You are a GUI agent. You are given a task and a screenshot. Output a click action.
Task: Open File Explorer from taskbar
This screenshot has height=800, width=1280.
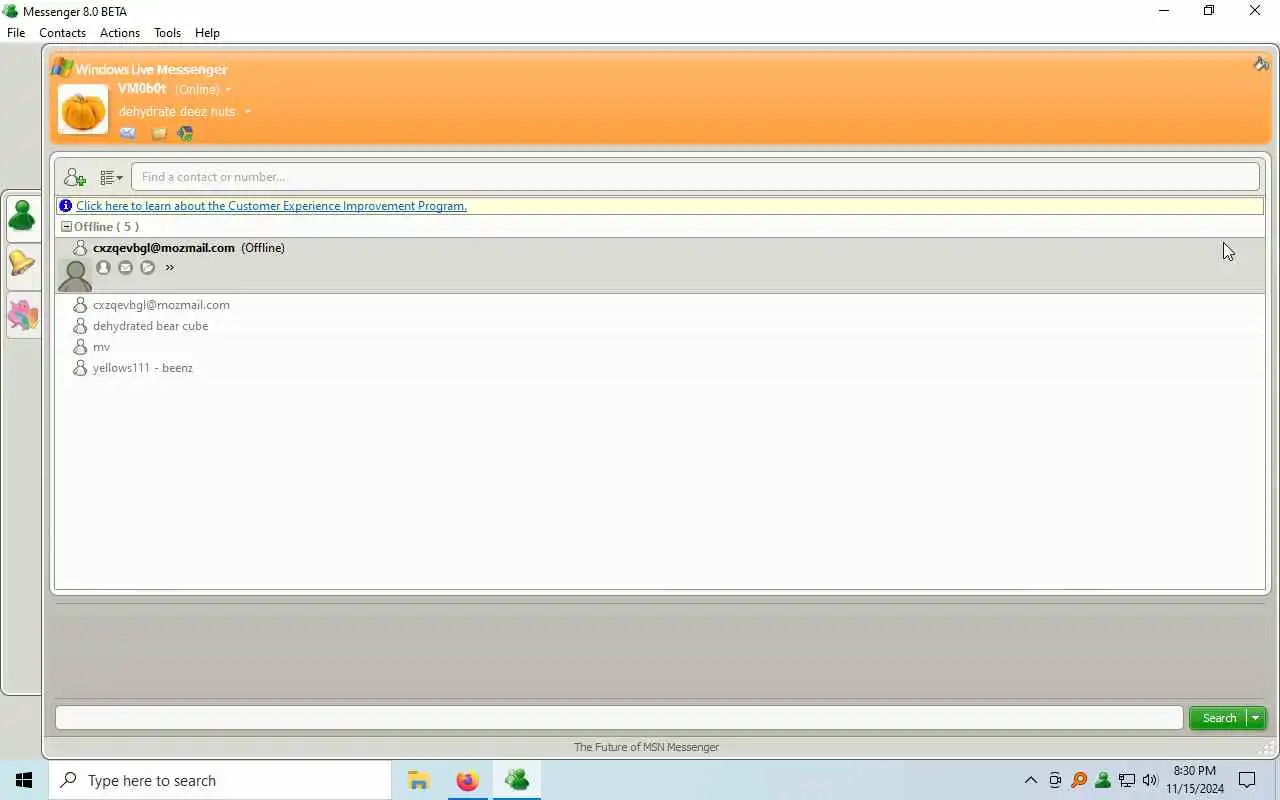418,780
